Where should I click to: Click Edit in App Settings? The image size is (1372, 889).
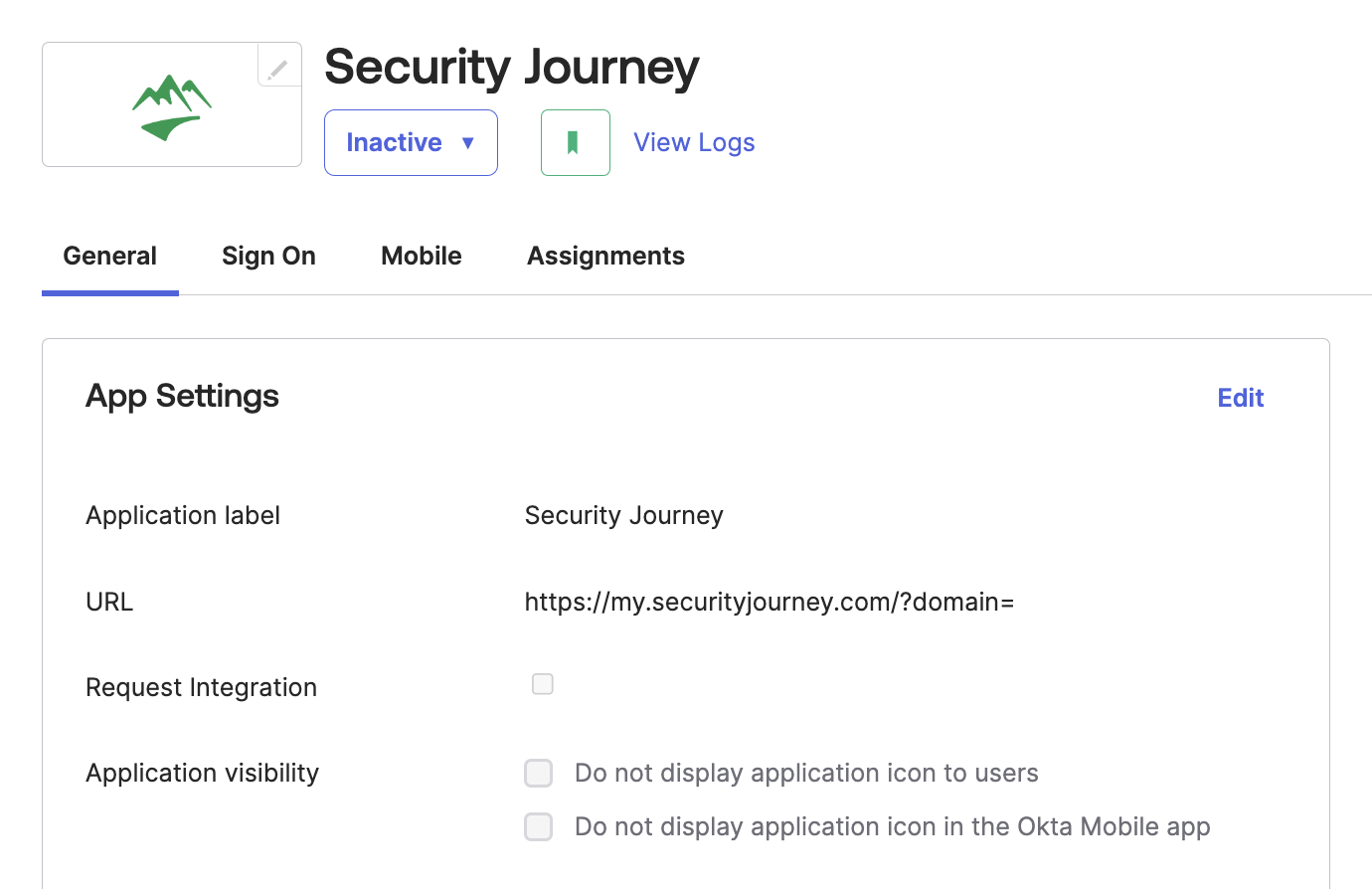tap(1240, 398)
